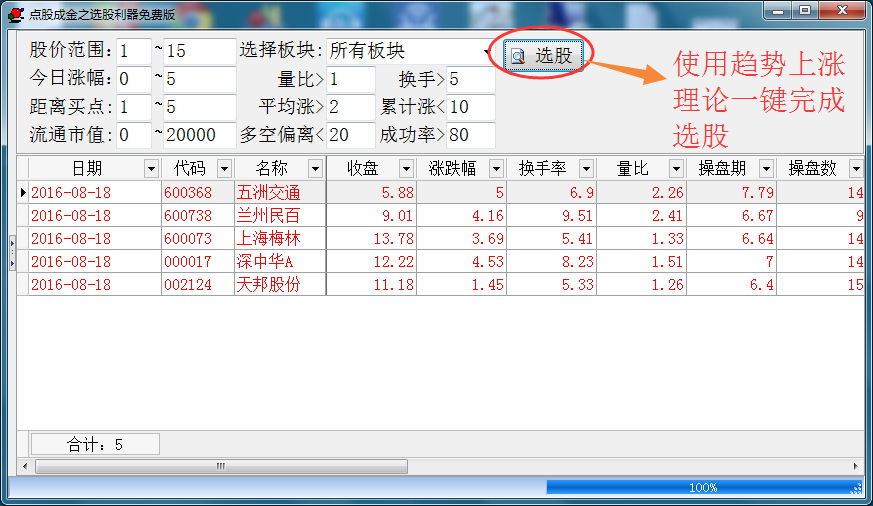Open the 代码 column filter dropdown
Viewport: 873px width, 506px height.
pos(224,169)
